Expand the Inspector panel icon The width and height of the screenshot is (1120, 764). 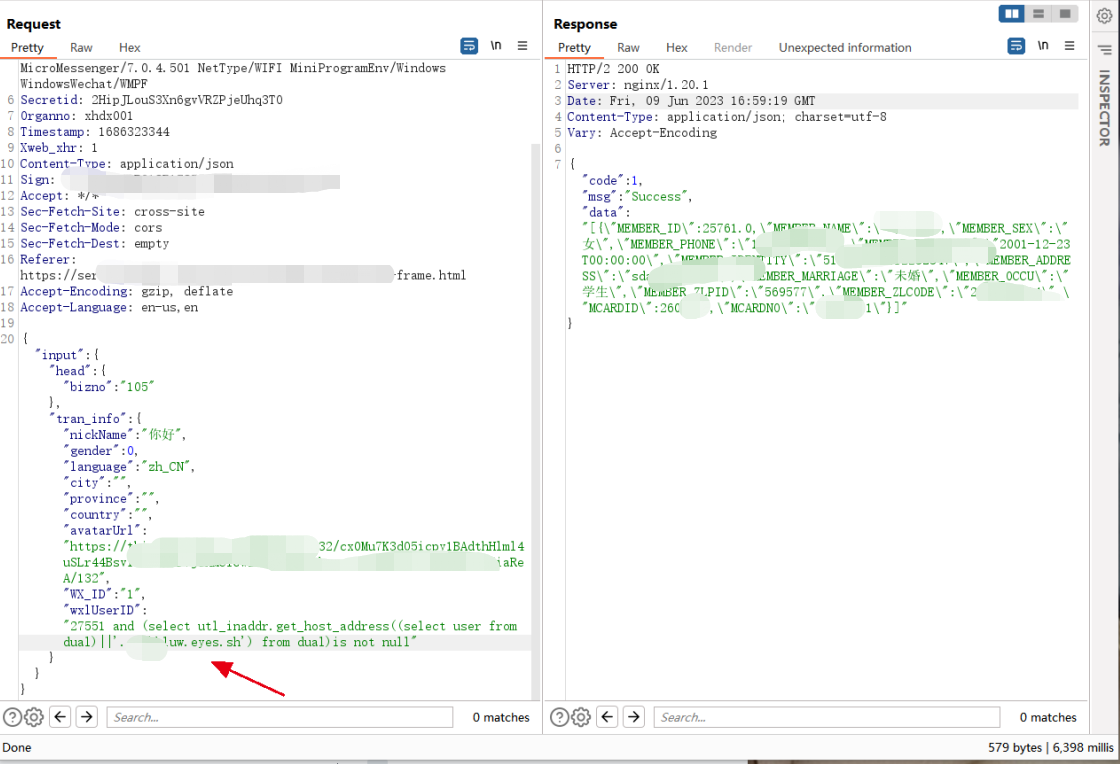1104,49
